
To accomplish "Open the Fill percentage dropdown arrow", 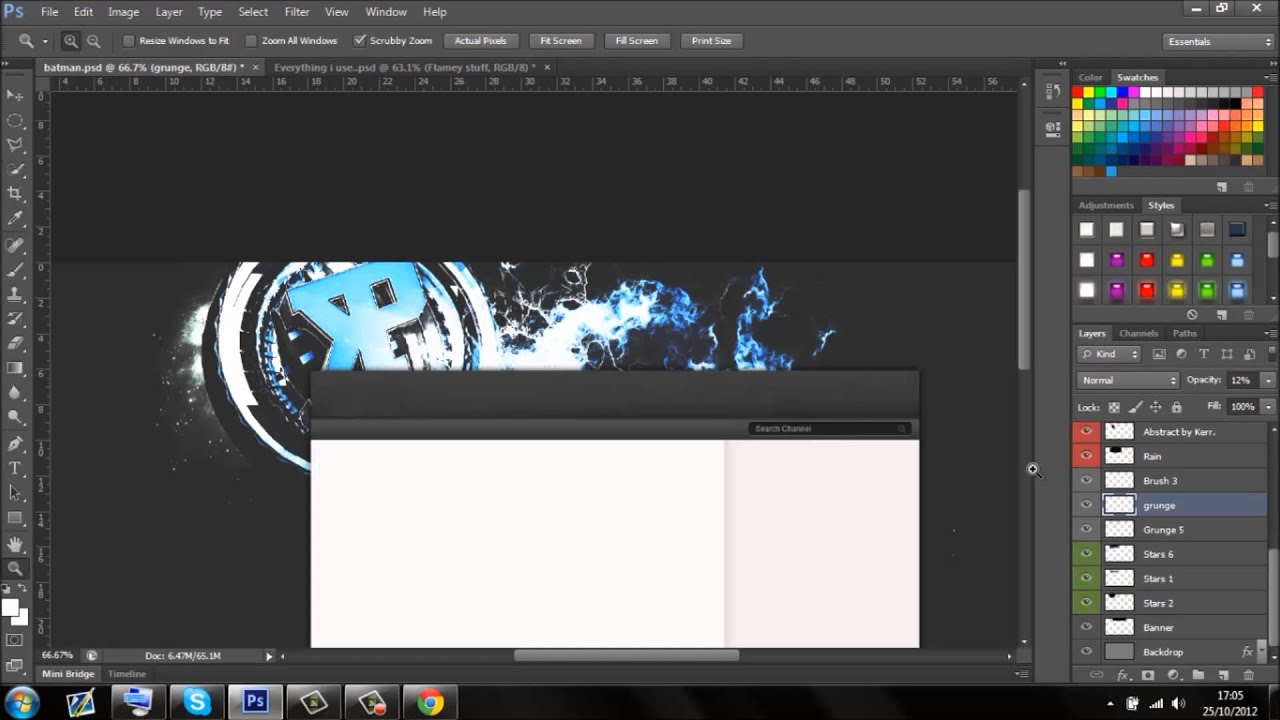I will coord(1268,407).
